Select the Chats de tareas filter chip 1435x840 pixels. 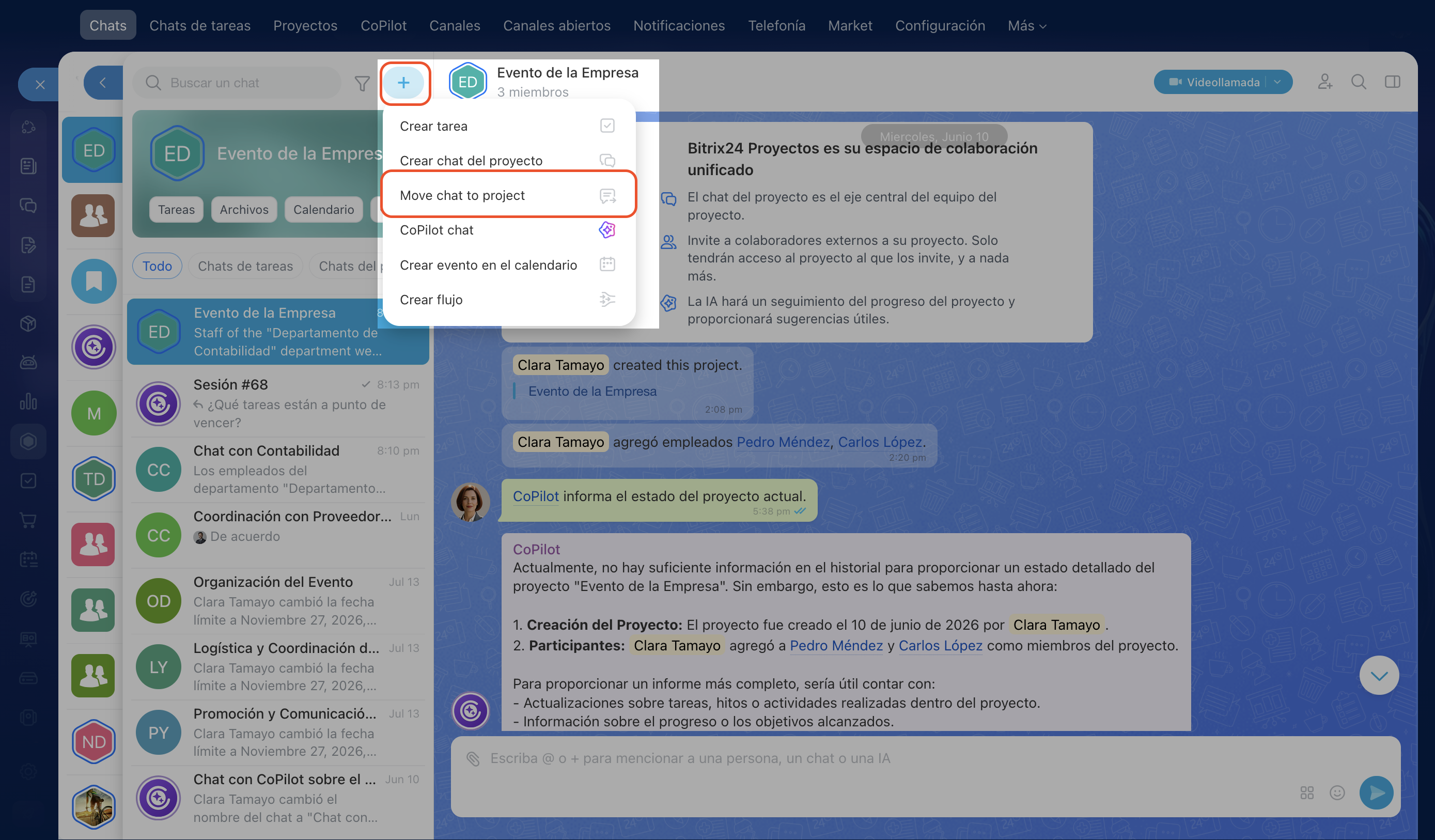245,266
